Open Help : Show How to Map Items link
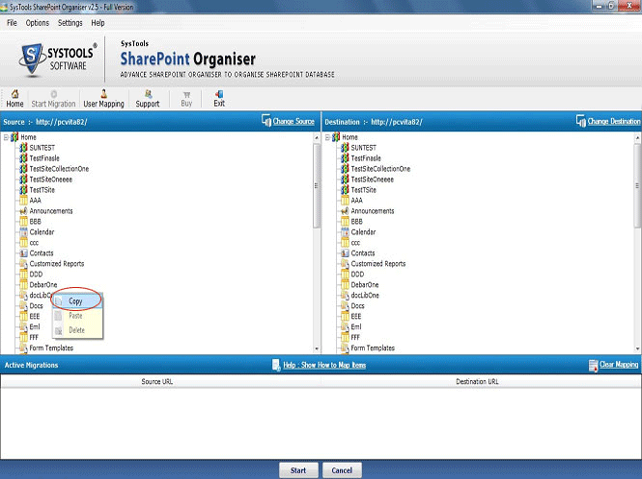This screenshot has height=479, width=642. click(x=325, y=365)
